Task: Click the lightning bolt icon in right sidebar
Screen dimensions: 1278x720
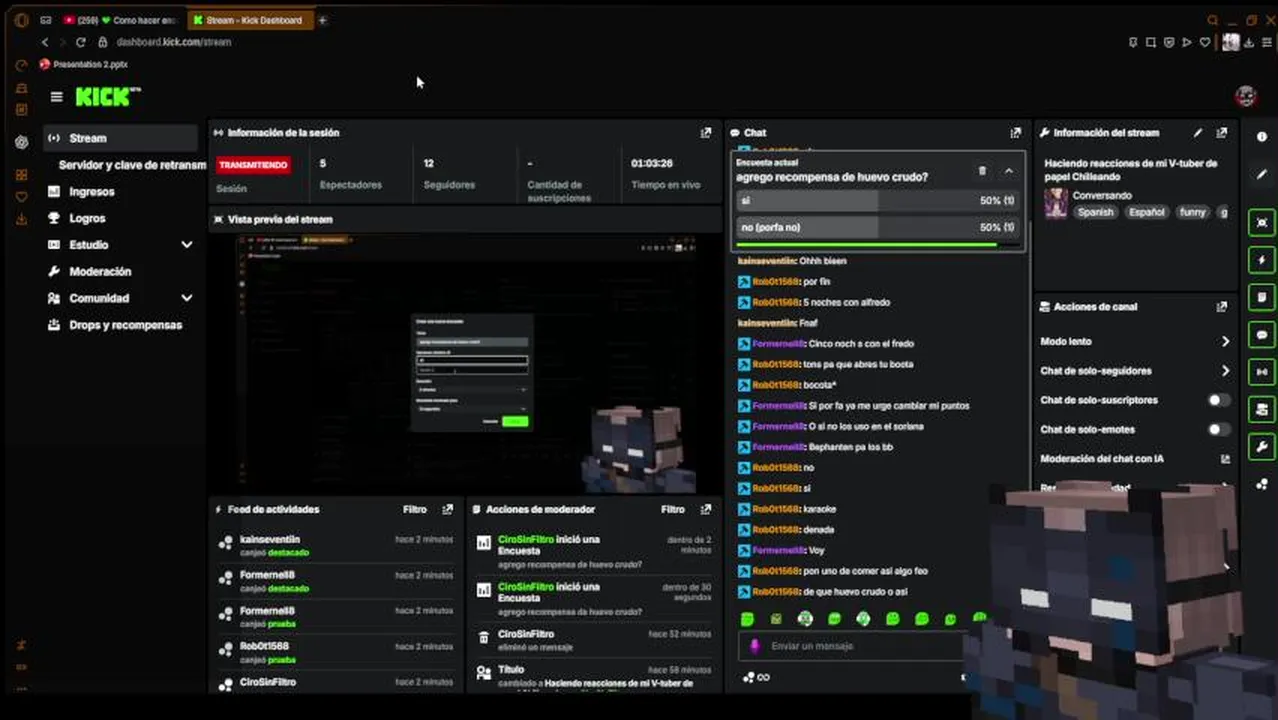Action: pyautogui.click(x=1262, y=260)
